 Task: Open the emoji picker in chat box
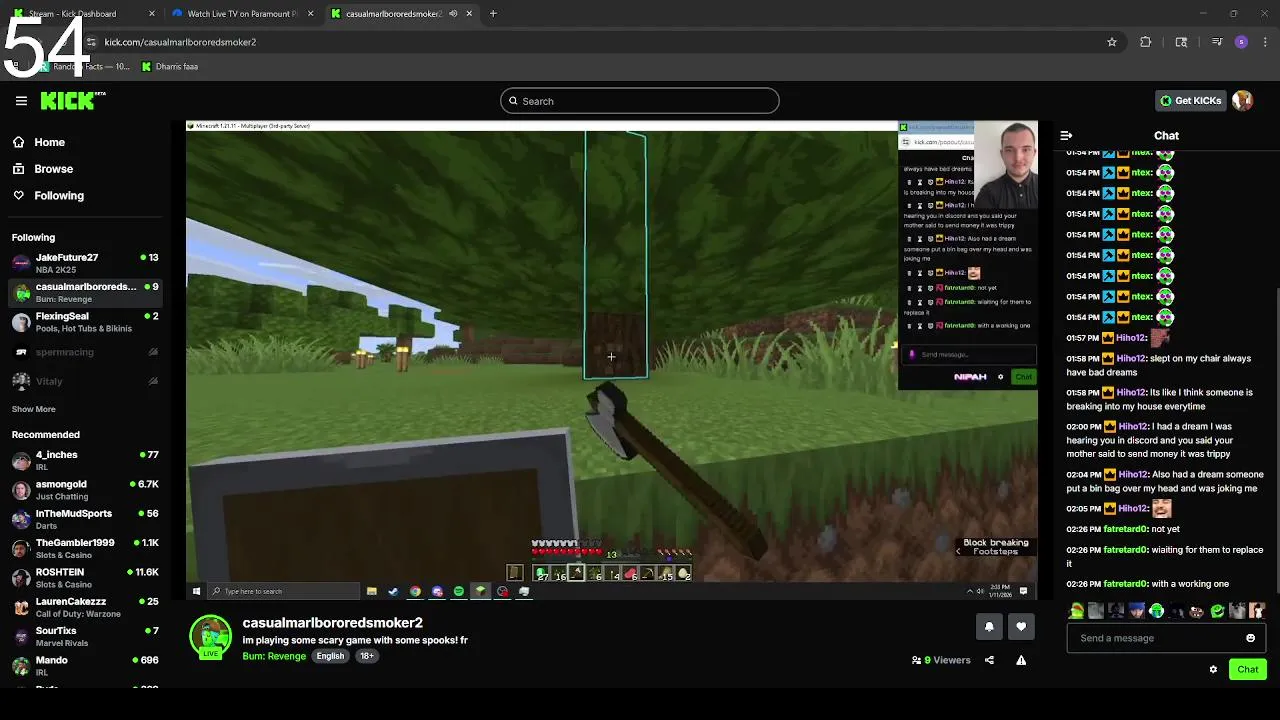(1250, 638)
